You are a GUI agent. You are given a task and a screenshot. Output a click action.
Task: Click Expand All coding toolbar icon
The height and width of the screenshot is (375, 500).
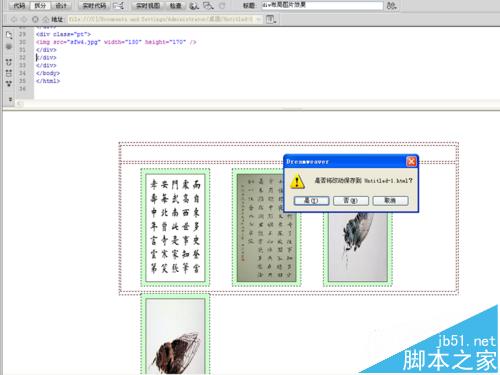point(9,84)
